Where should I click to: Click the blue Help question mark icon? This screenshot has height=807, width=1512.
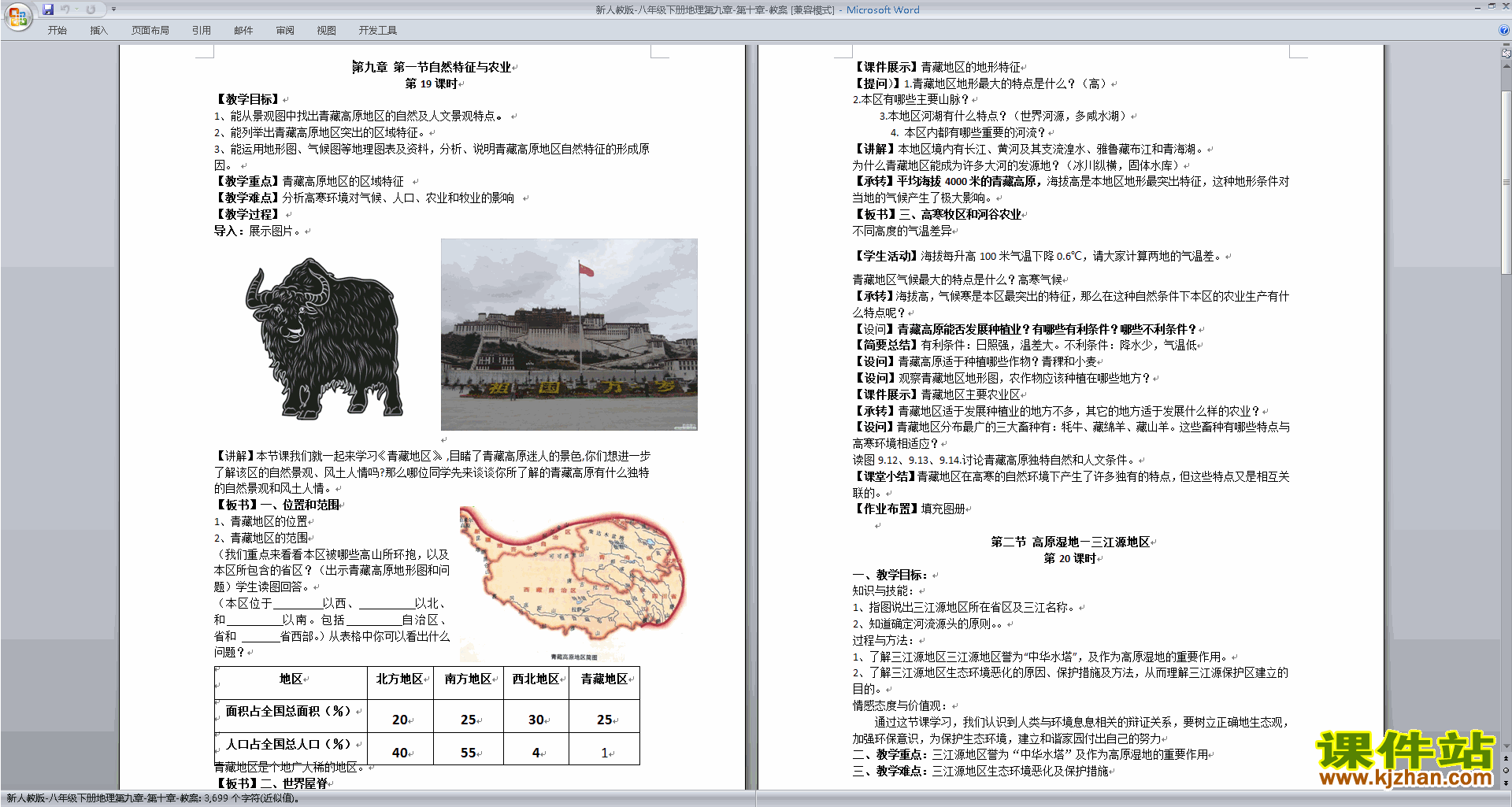[x=1503, y=31]
